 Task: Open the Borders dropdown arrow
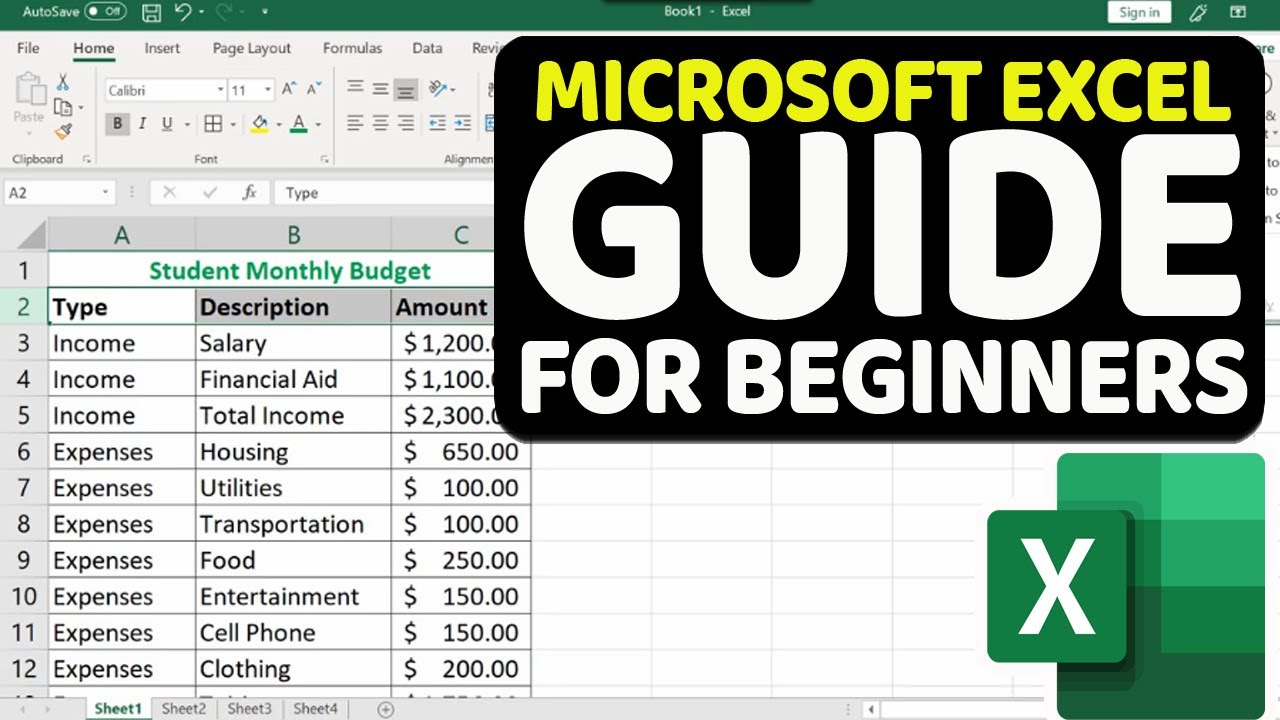tap(233, 125)
